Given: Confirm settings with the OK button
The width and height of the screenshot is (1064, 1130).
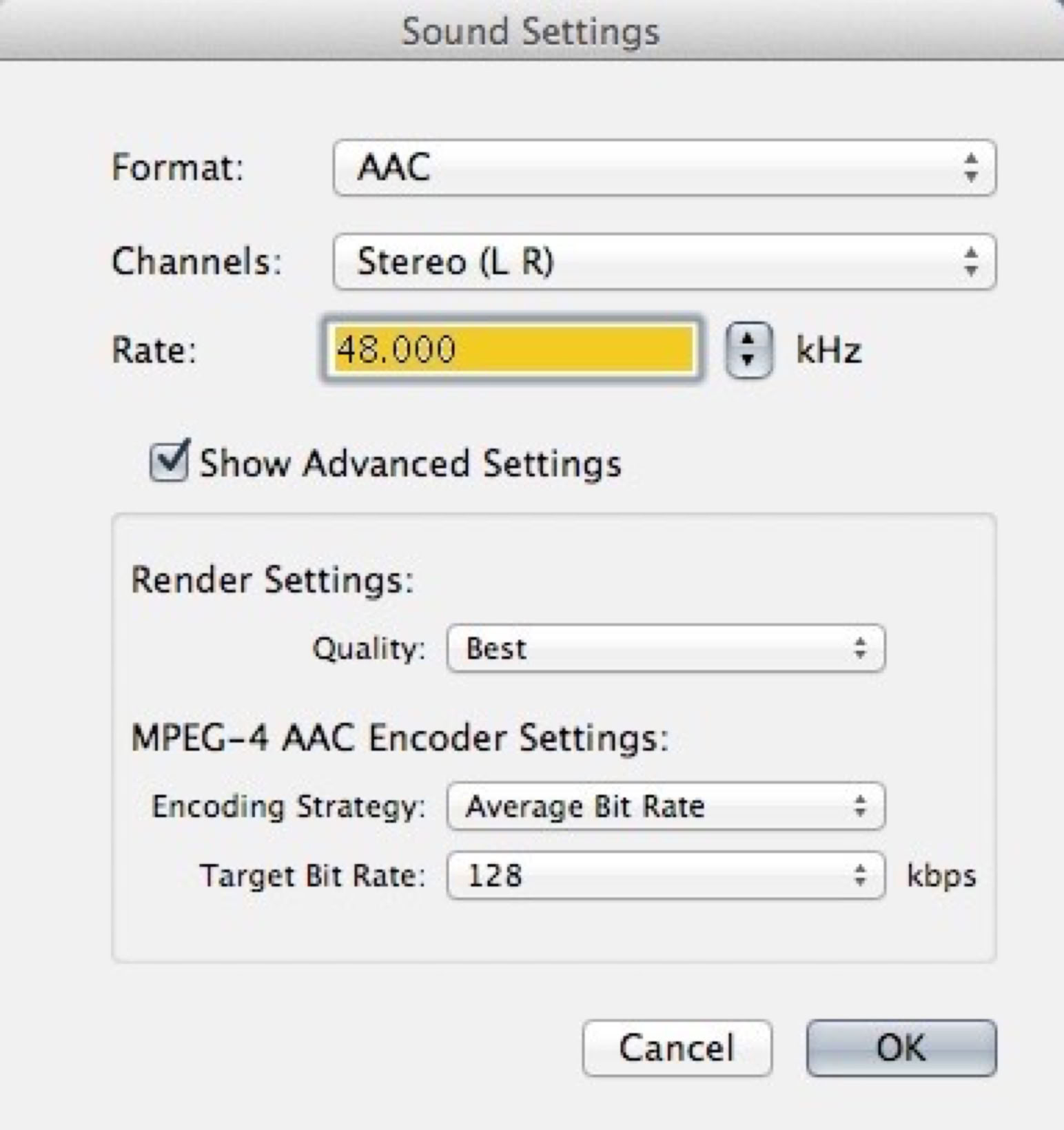Looking at the screenshot, I should 901,1048.
